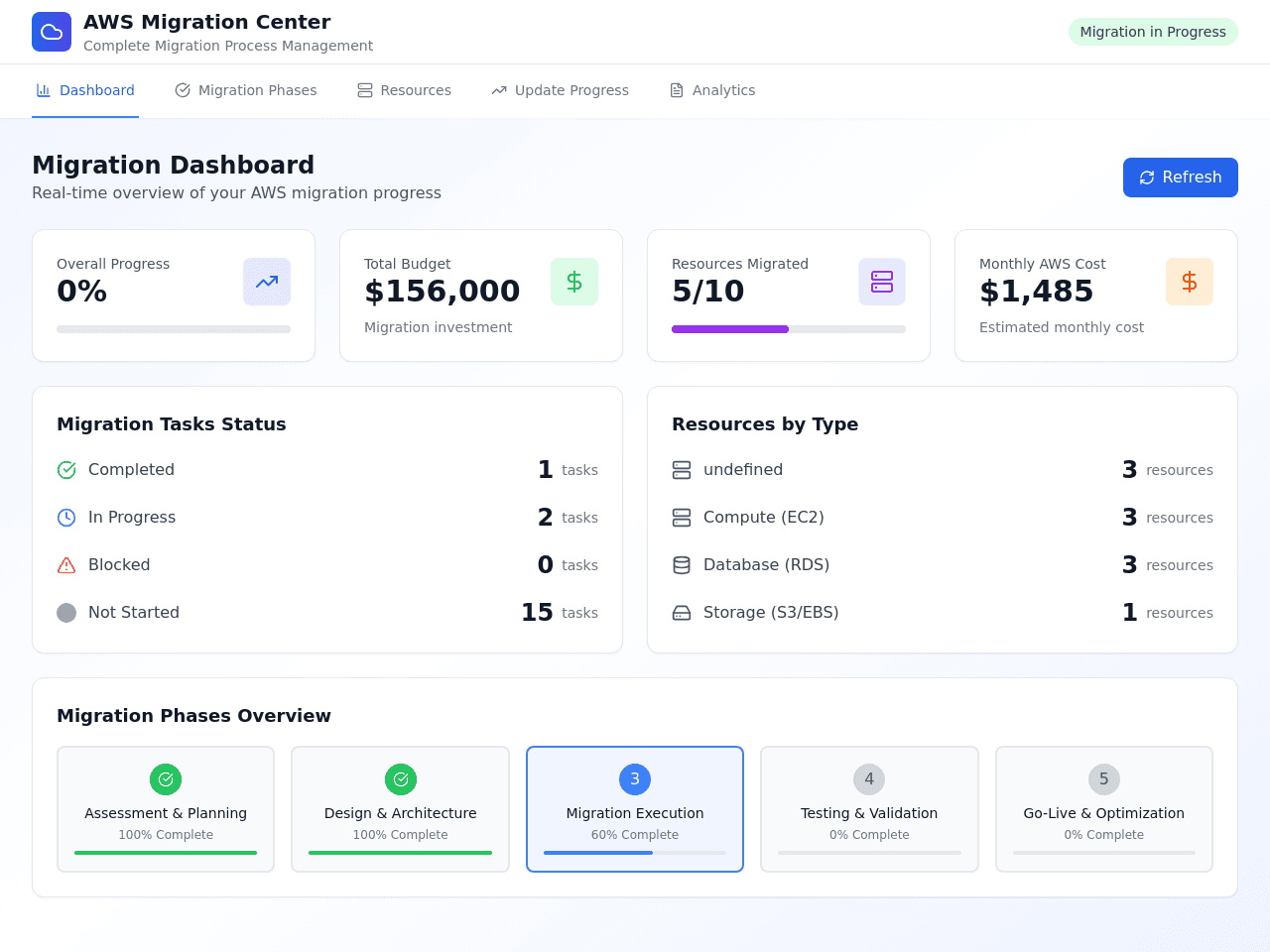Click the Assessment & Planning green progress bar
Viewport: 1270px width, 952px height.
pyautogui.click(x=166, y=853)
